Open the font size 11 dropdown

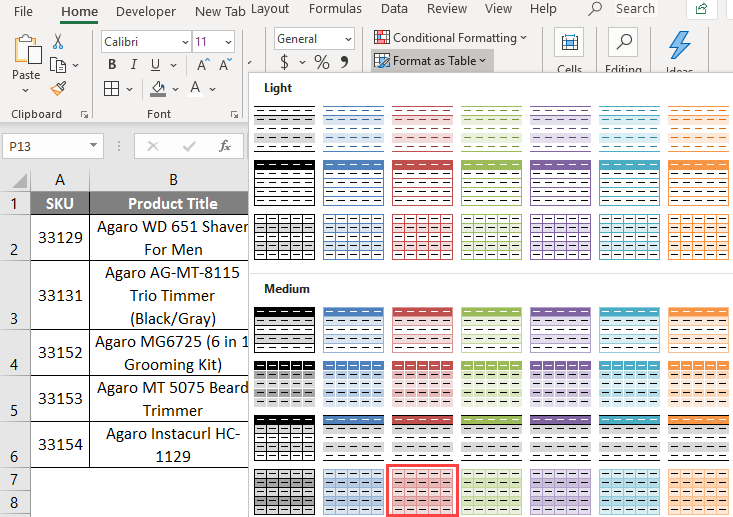228,42
